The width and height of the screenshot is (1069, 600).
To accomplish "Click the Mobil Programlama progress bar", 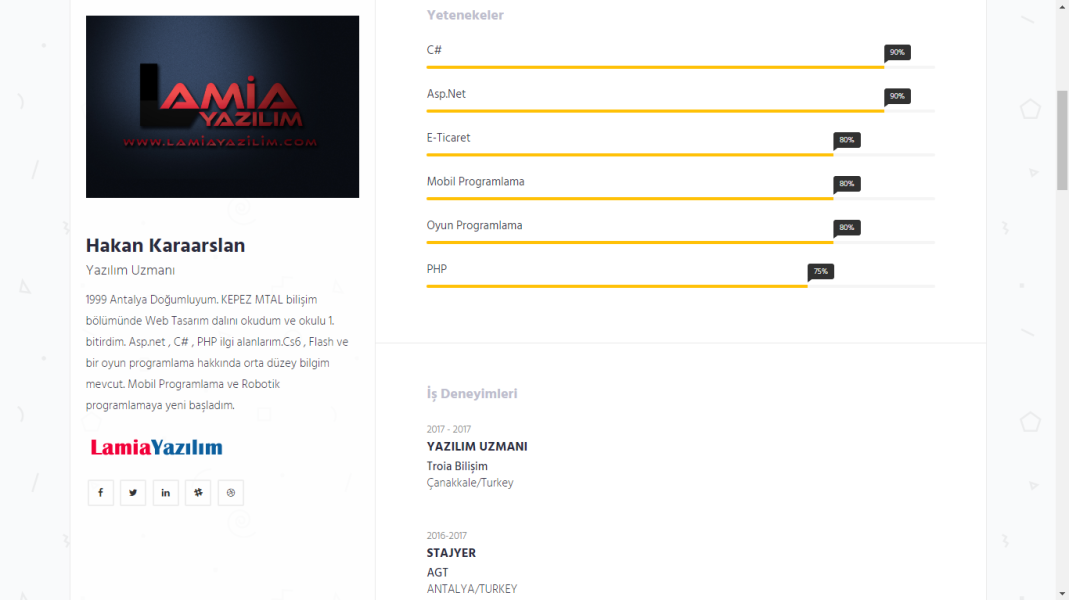I will tap(630, 199).
